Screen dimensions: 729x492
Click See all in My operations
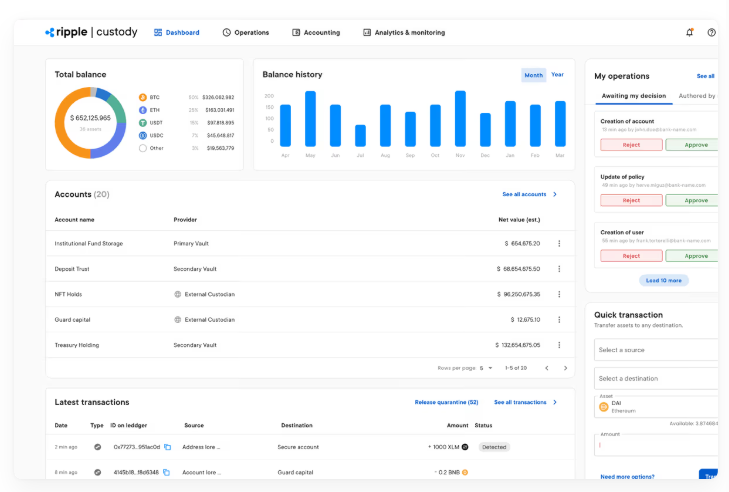coord(705,76)
